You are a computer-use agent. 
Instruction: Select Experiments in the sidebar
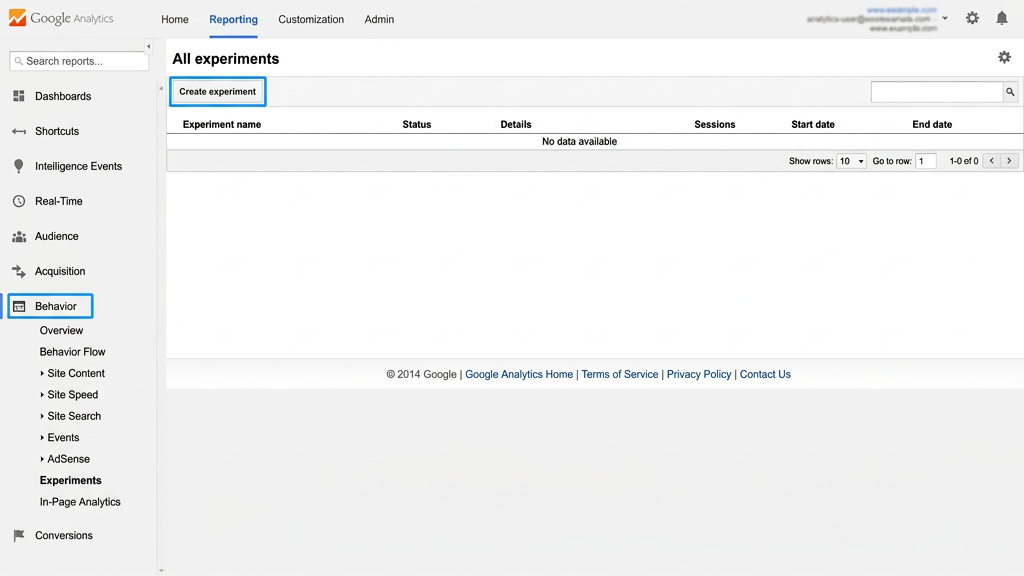pyautogui.click(x=71, y=481)
